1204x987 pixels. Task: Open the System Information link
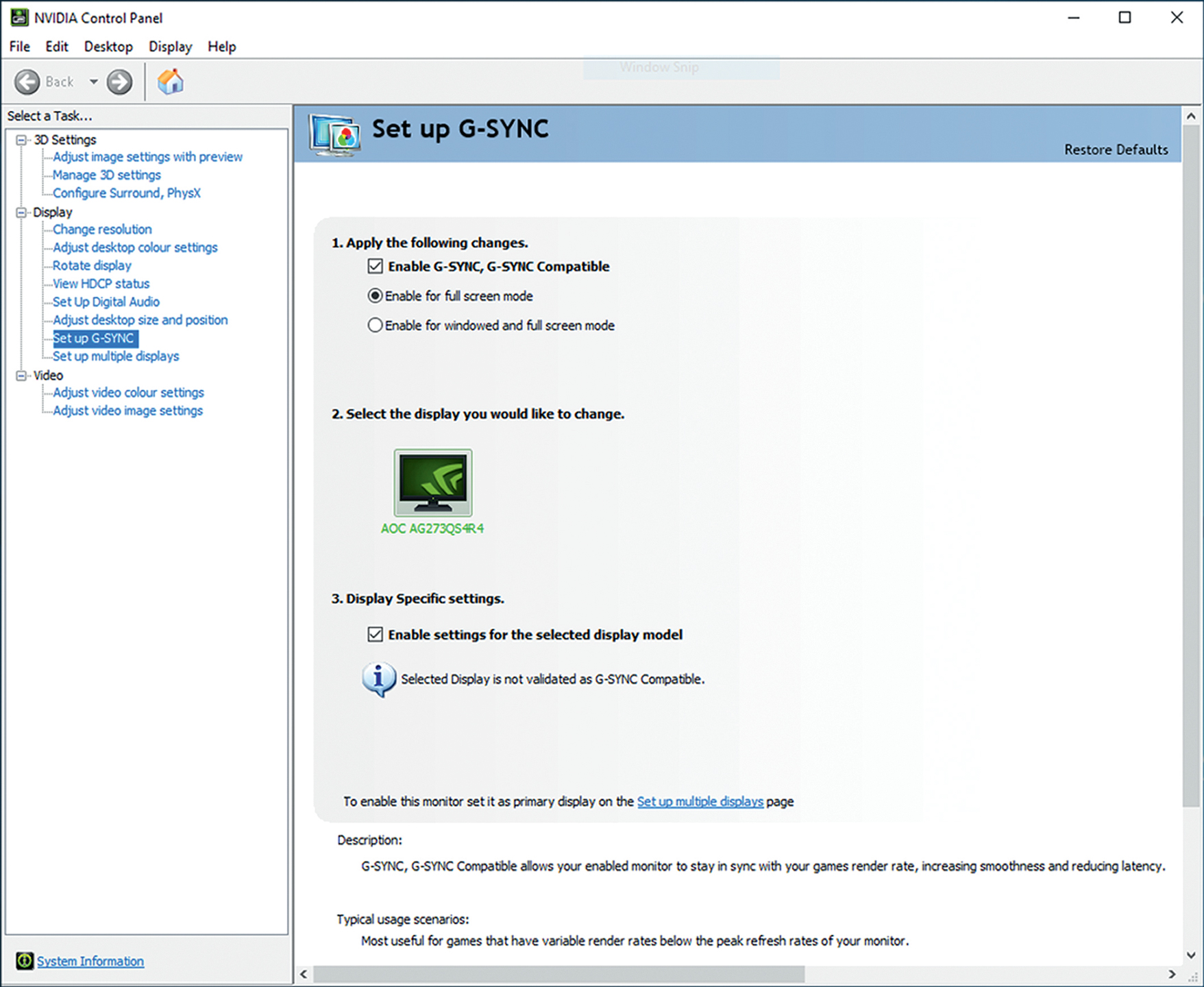[x=90, y=961]
